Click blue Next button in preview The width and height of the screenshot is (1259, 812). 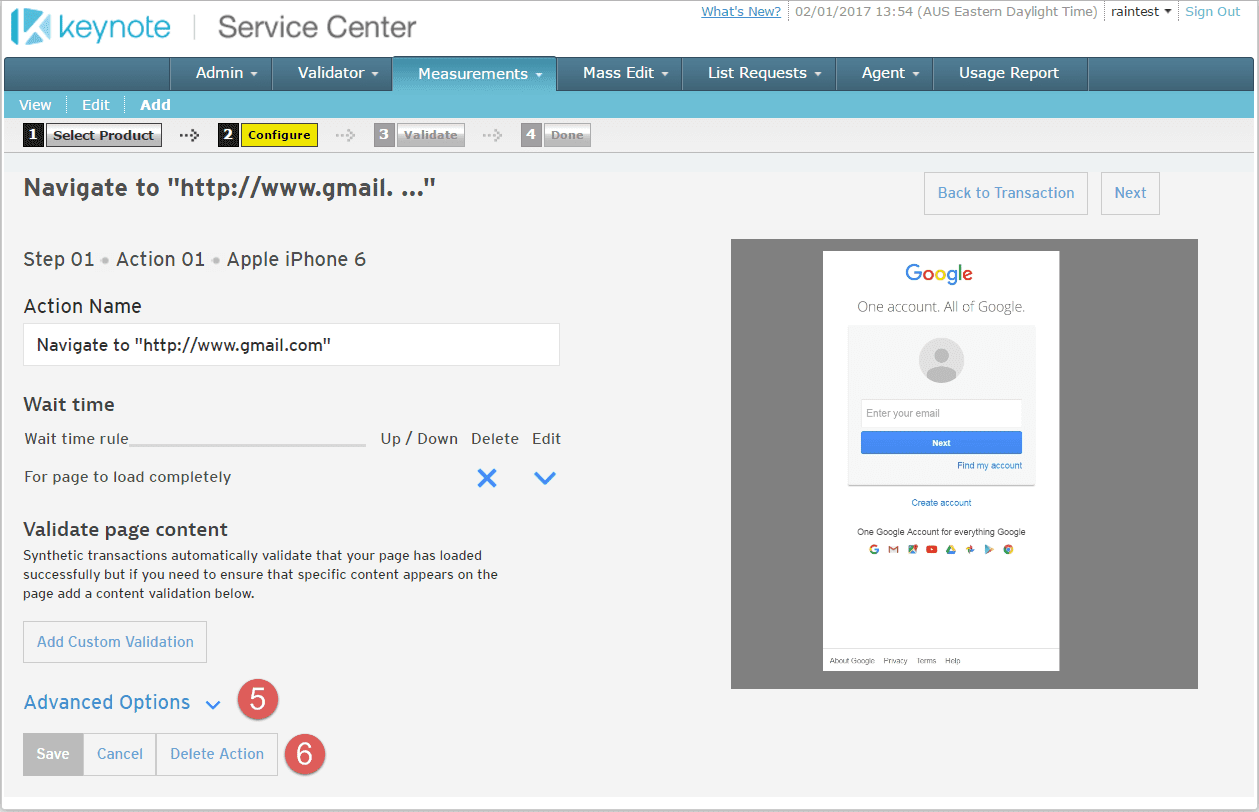(x=941, y=443)
